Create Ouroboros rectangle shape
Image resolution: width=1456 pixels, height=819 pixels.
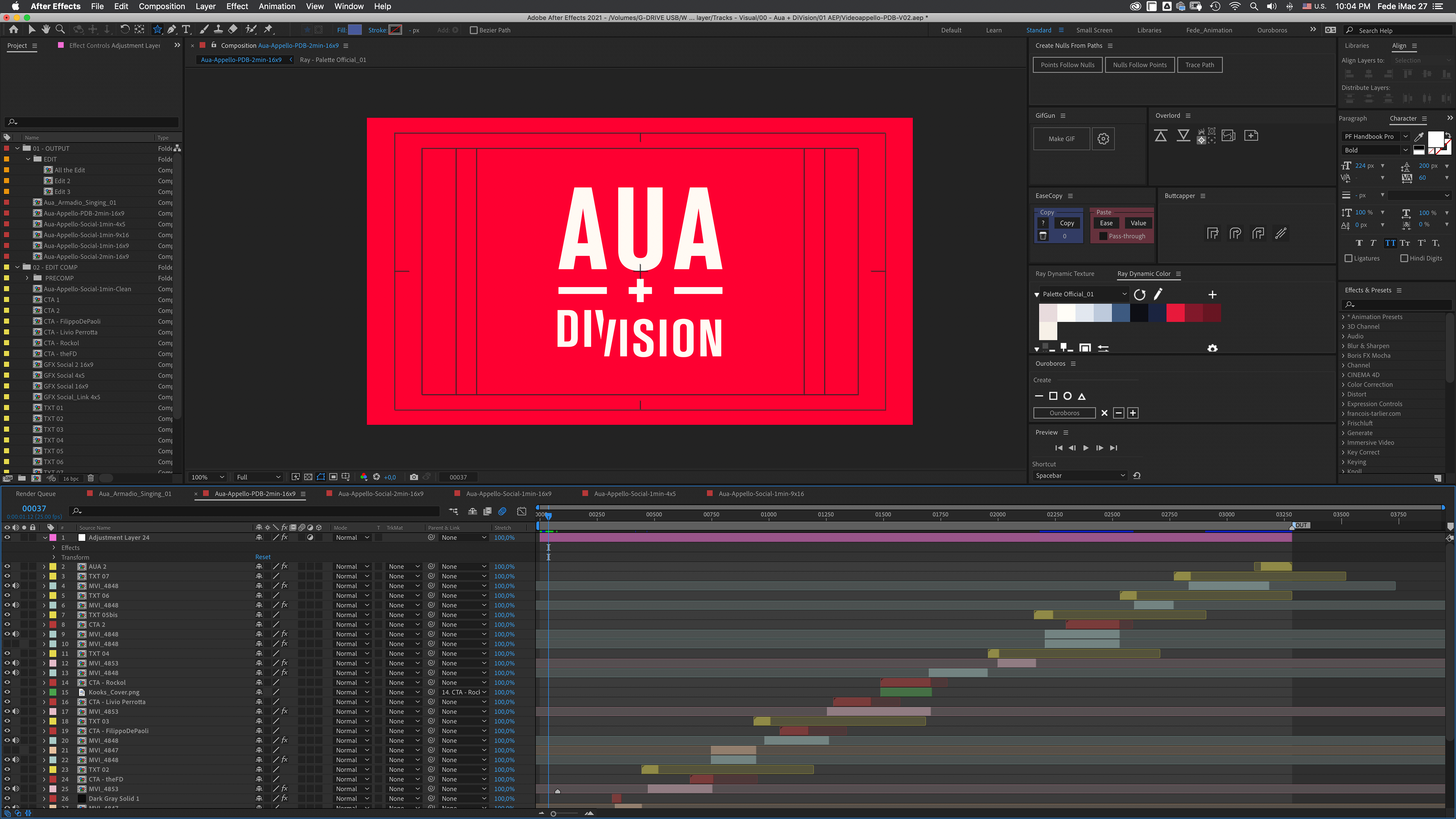pos(1053,396)
